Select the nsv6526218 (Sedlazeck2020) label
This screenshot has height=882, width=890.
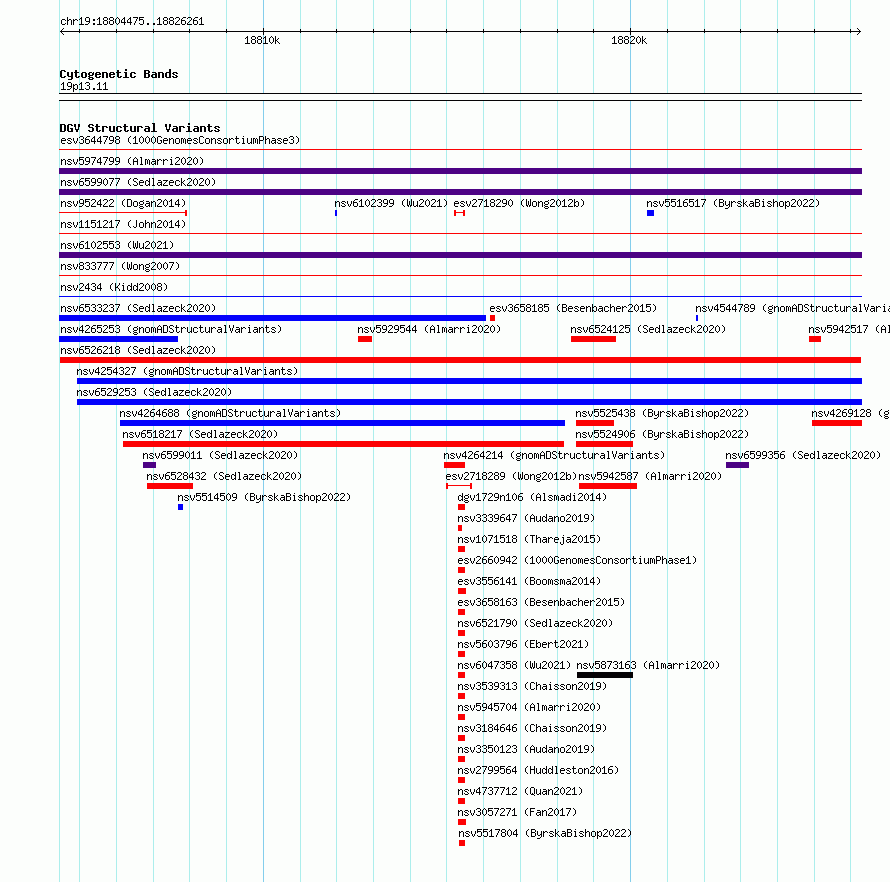click(x=138, y=350)
